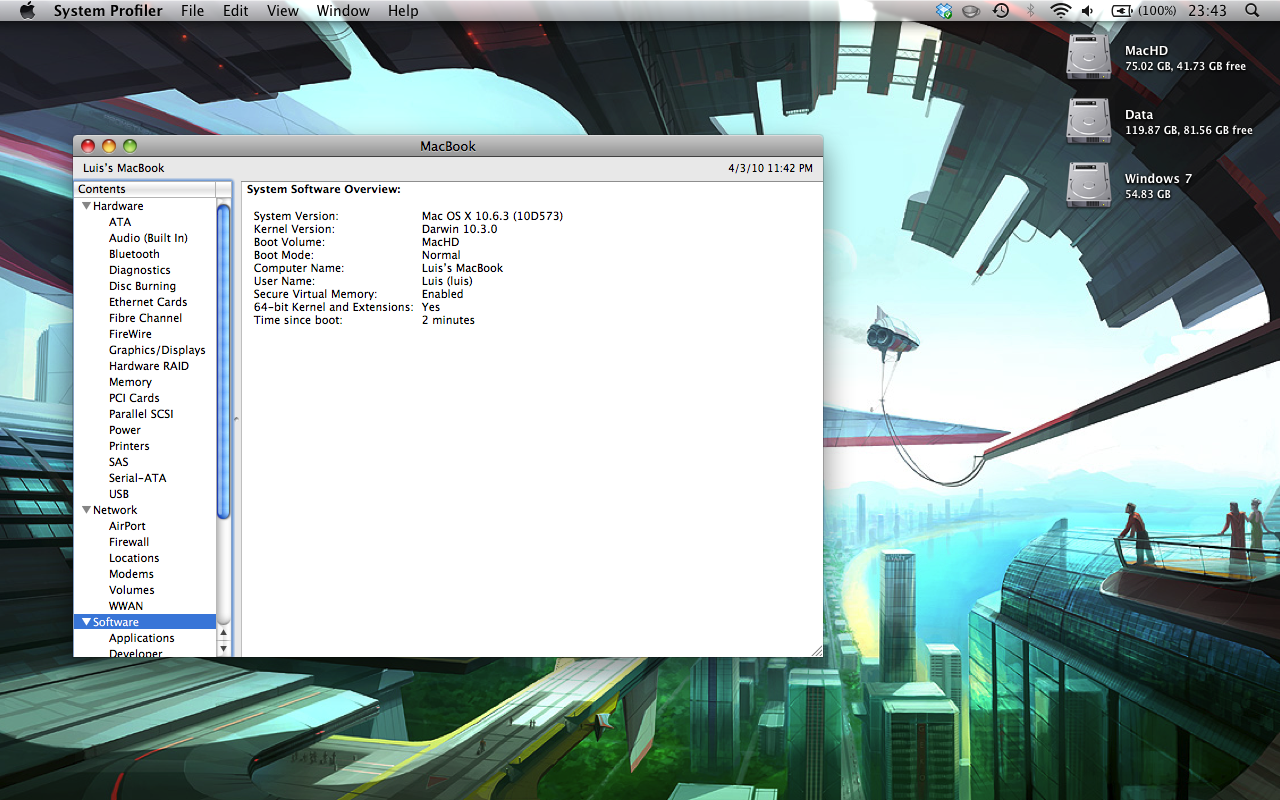This screenshot has width=1280, height=800.
Task: Select Diagnostics
Action: pyautogui.click(x=139, y=270)
